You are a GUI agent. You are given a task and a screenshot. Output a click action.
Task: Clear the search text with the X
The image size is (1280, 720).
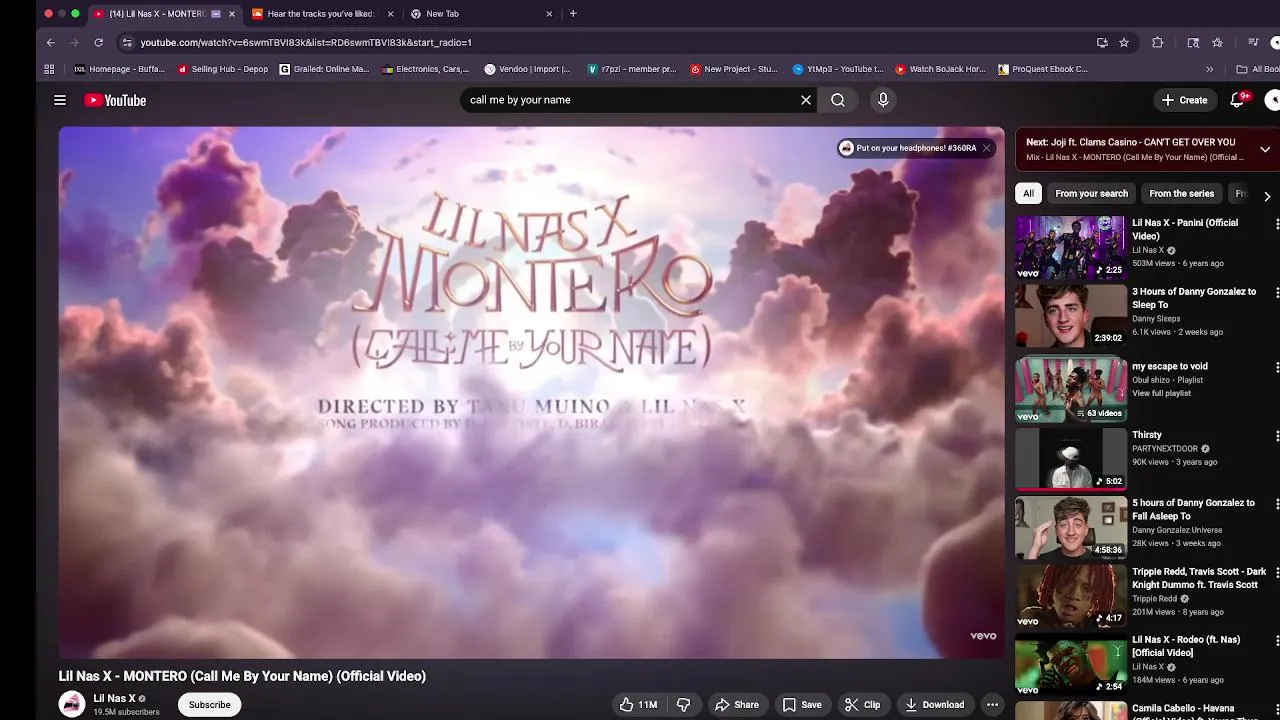pyautogui.click(x=806, y=100)
